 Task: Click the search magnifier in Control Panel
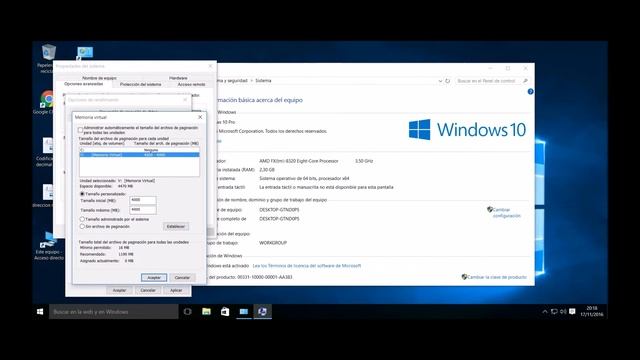525,81
